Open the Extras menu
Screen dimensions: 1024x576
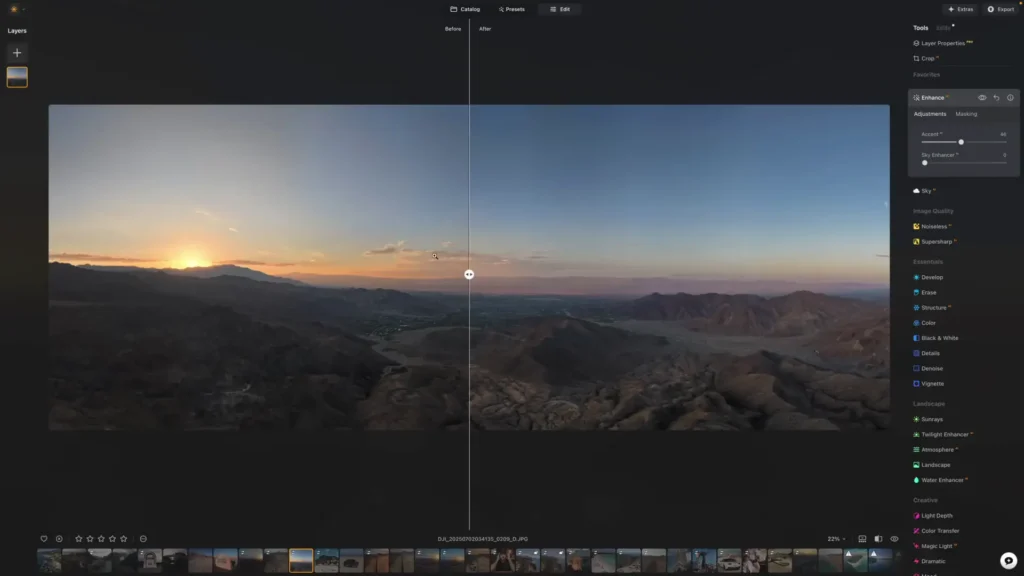(959, 9)
